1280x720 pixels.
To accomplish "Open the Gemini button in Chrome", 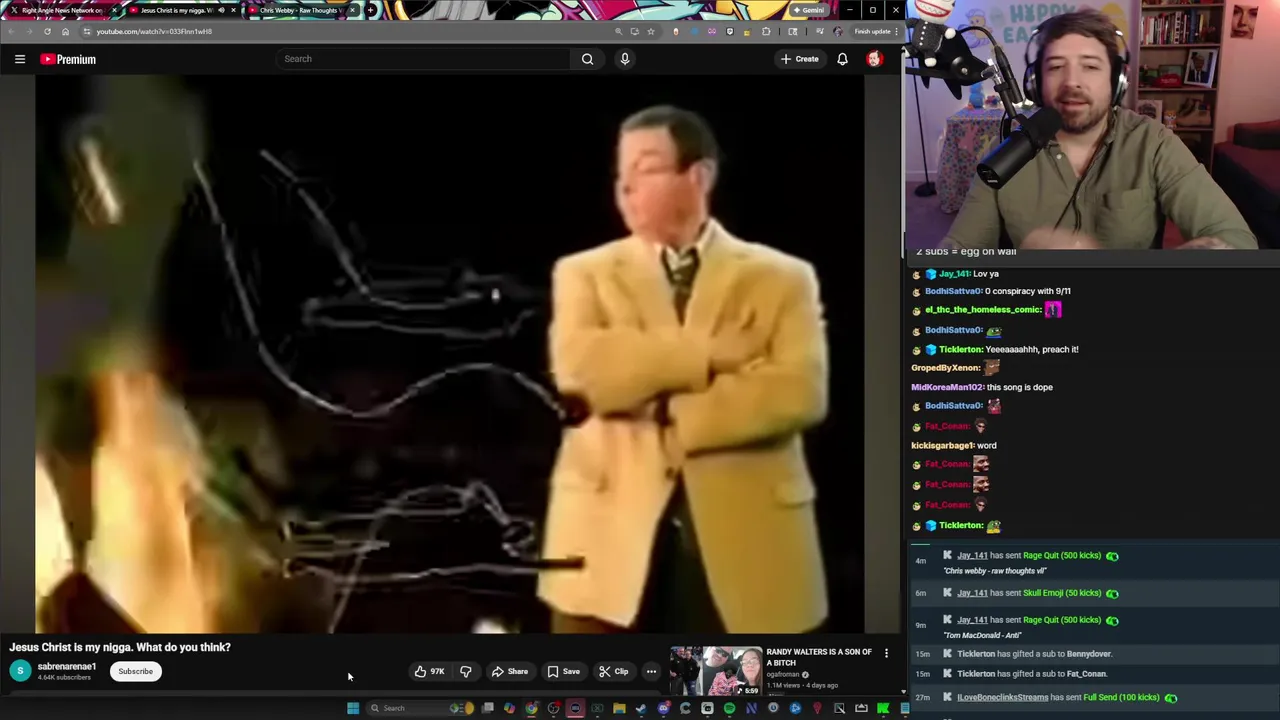I will pos(808,10).
